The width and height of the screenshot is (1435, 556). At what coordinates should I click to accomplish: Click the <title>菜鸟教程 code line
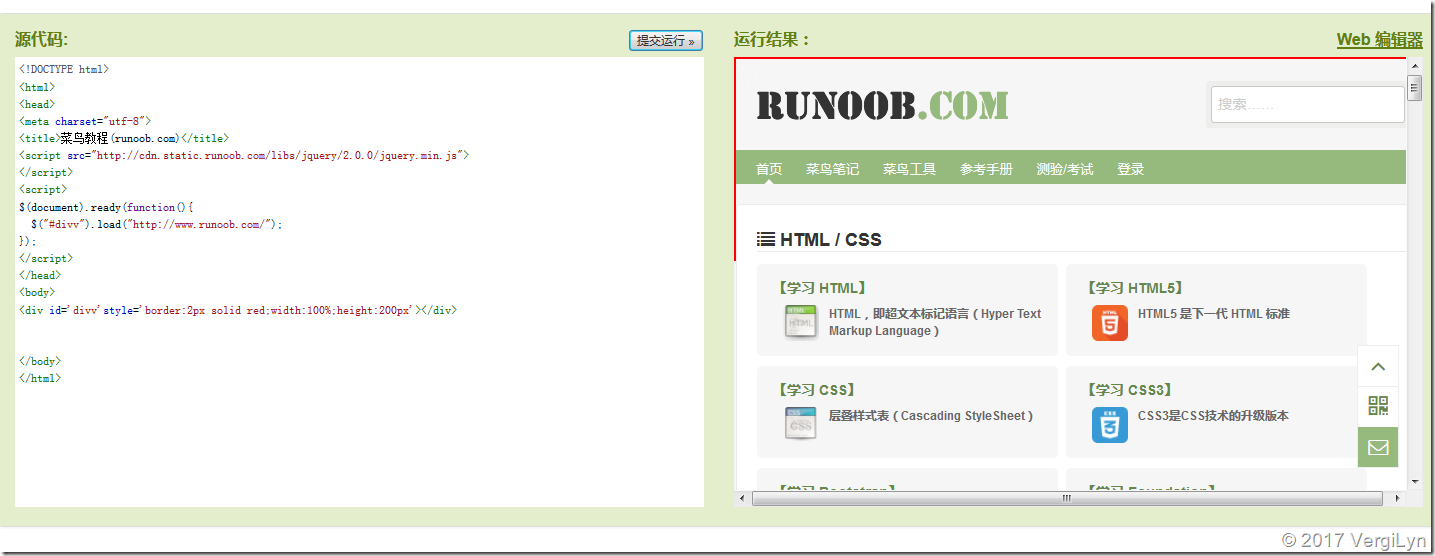124,138
